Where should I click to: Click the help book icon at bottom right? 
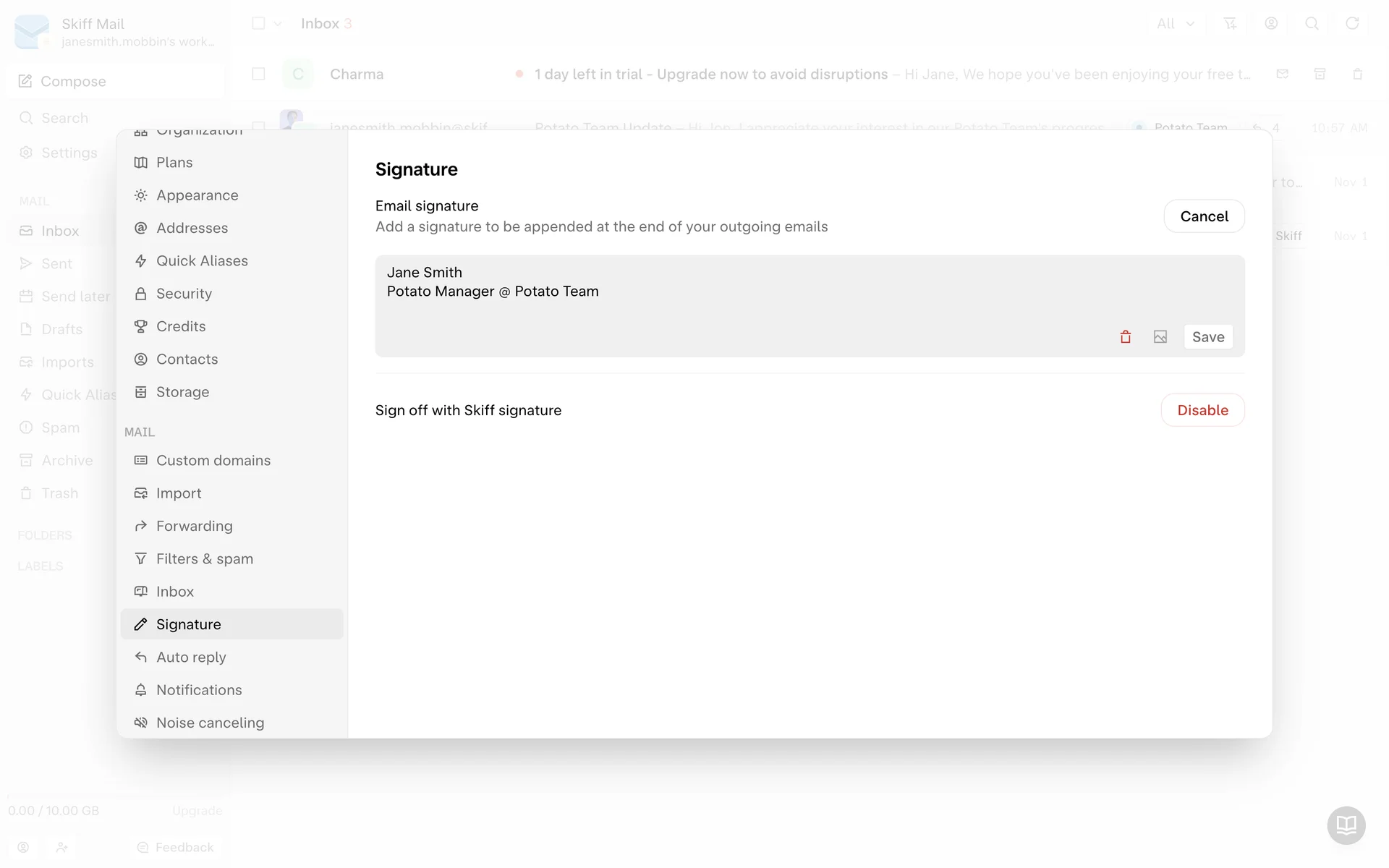point(1346,825)
